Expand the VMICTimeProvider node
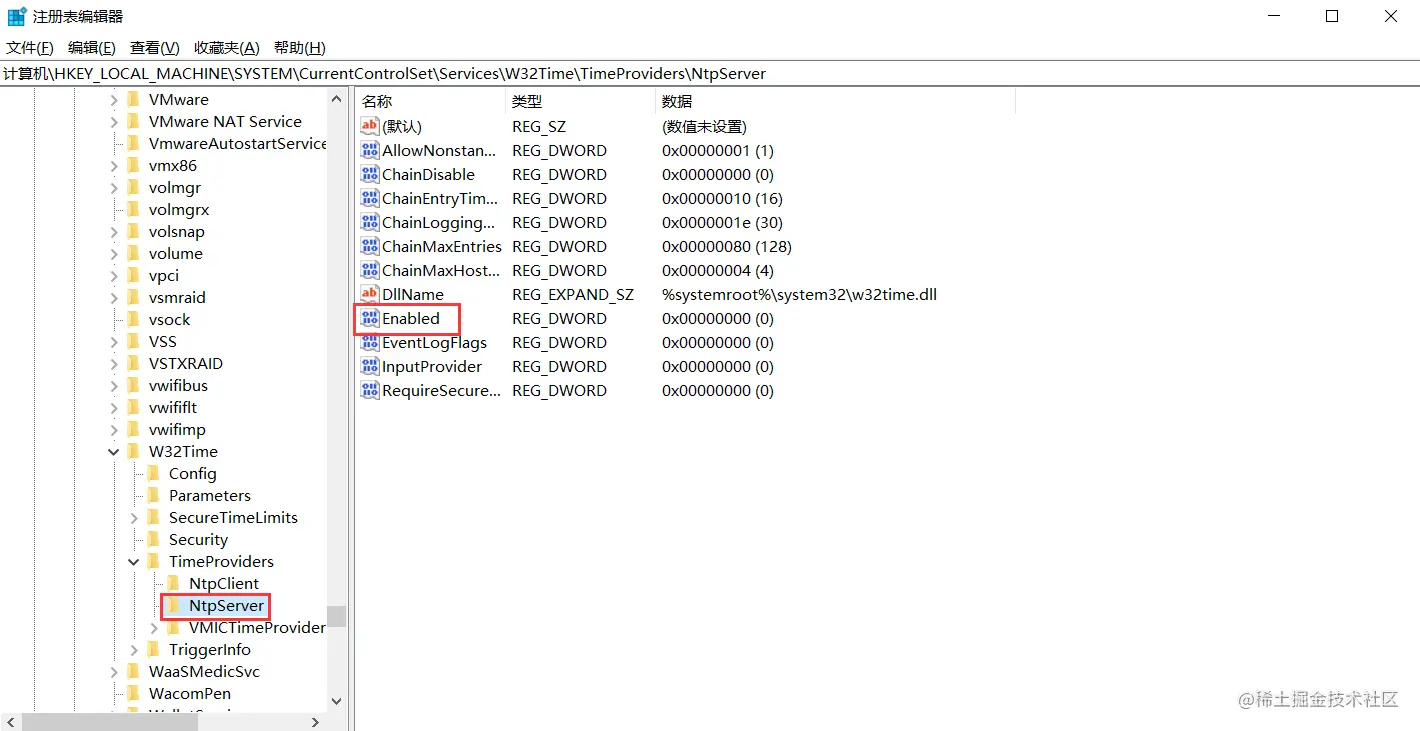This screenshot has width=1420, height=731. click(x=154, y=628)
